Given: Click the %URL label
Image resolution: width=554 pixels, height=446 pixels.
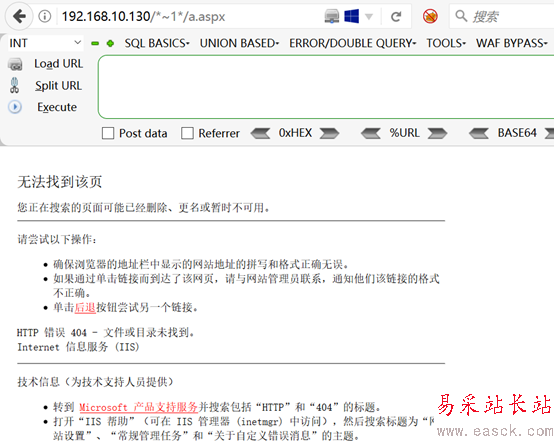Looking at the screenshot, I should (405, 133).
